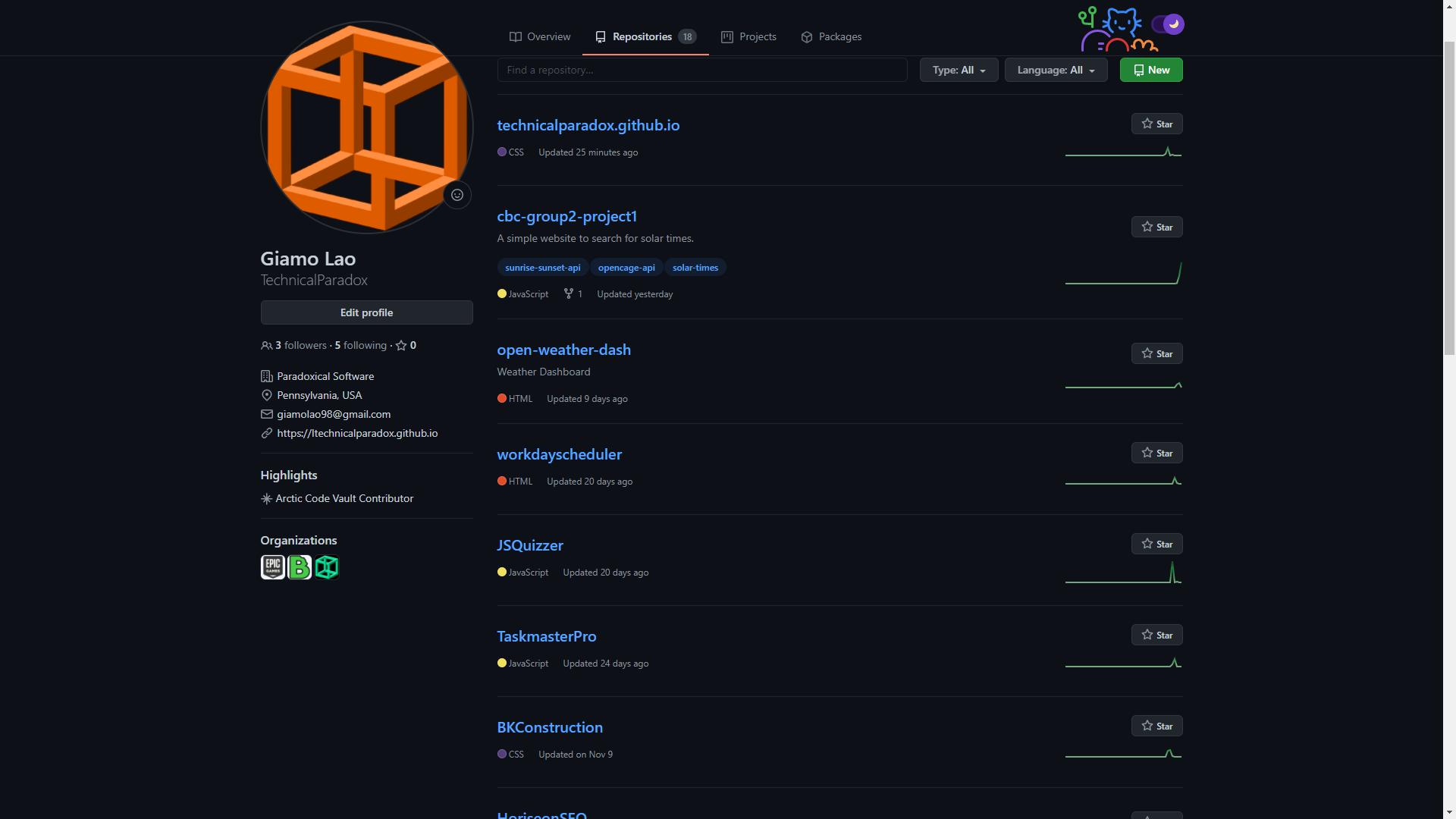
Task: Open the Packages tab
Action: [831, 36]
